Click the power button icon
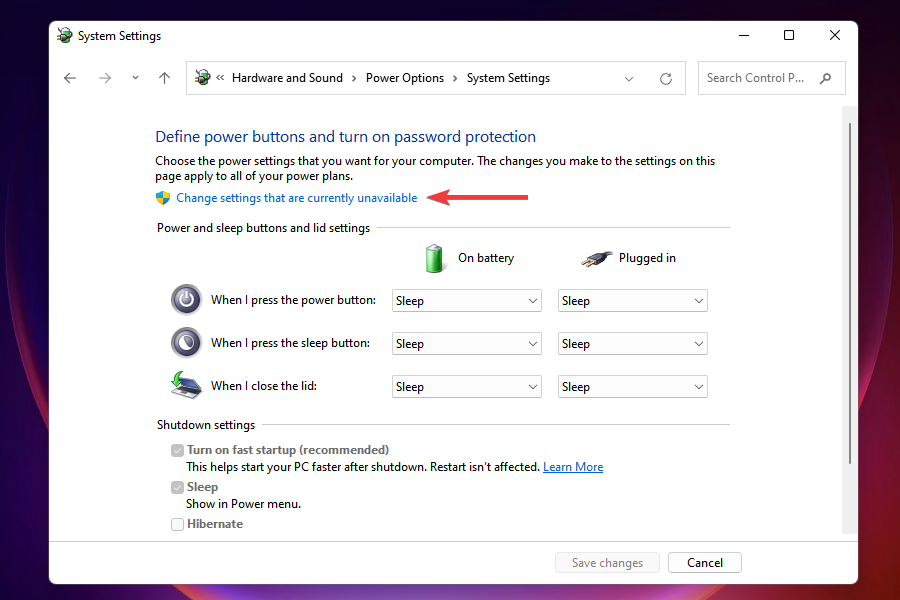The image size is (900, 600). pos(186,300)
